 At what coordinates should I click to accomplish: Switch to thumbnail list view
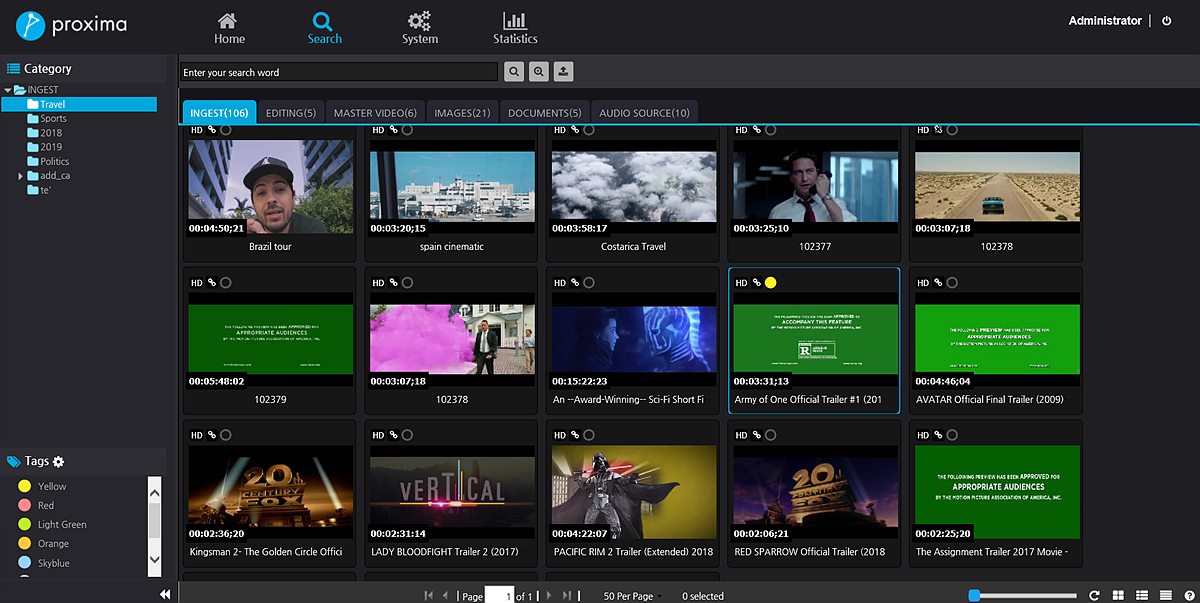tap(1141, 596)
